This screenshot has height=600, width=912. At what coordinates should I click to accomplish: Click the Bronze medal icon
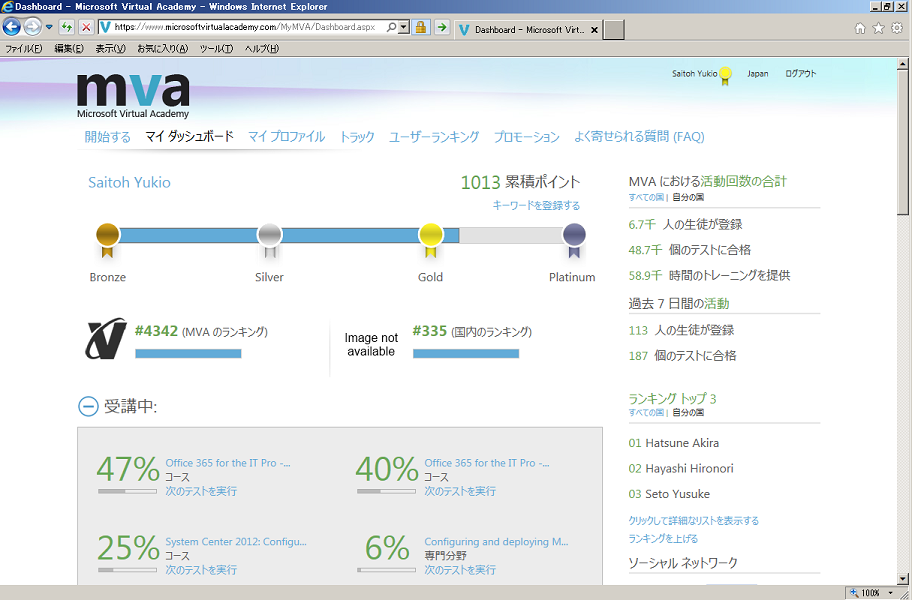pyautogui.click(x=107, y=236)
